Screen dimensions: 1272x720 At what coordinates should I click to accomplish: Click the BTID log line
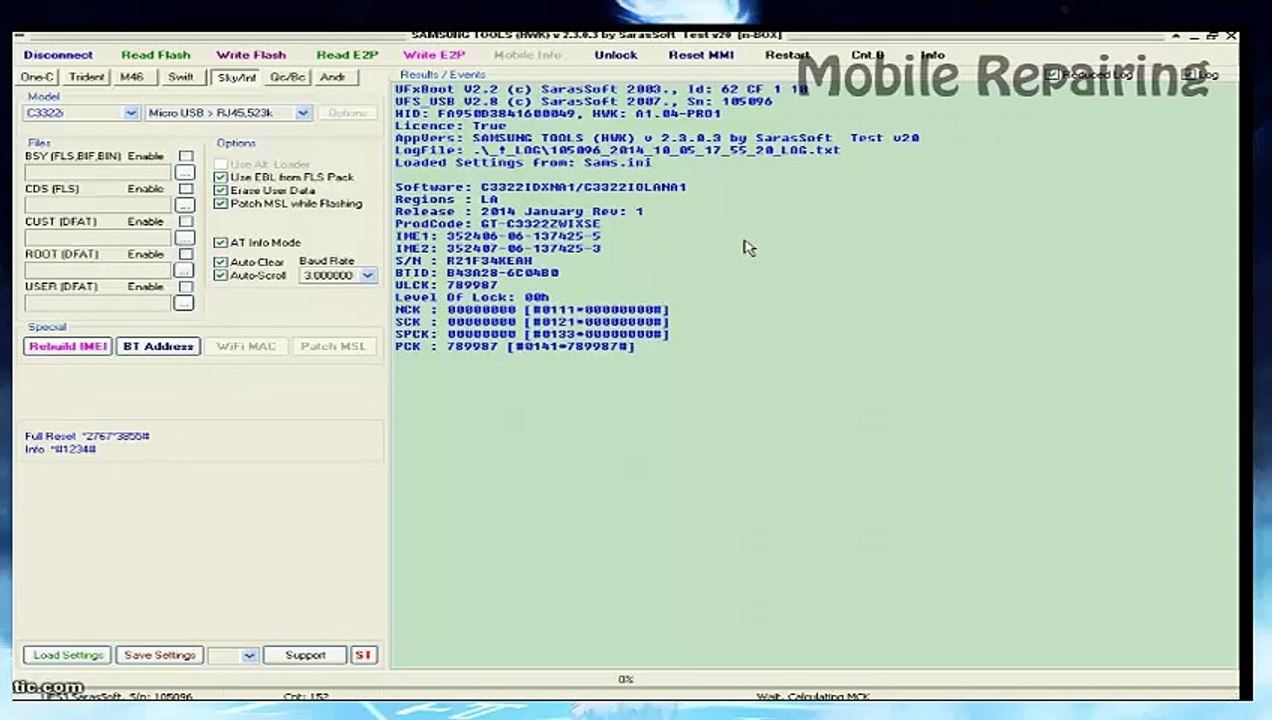point(477,273)
